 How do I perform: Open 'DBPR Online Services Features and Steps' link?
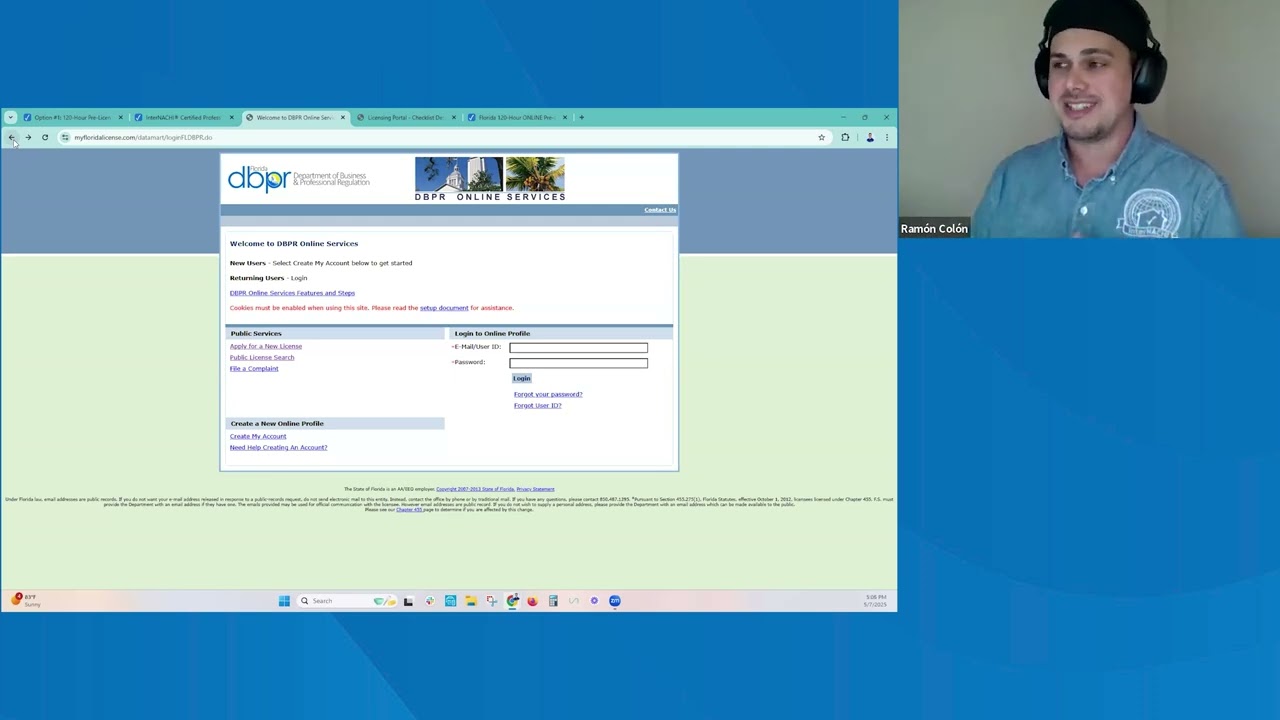click(x=292, y=293)
